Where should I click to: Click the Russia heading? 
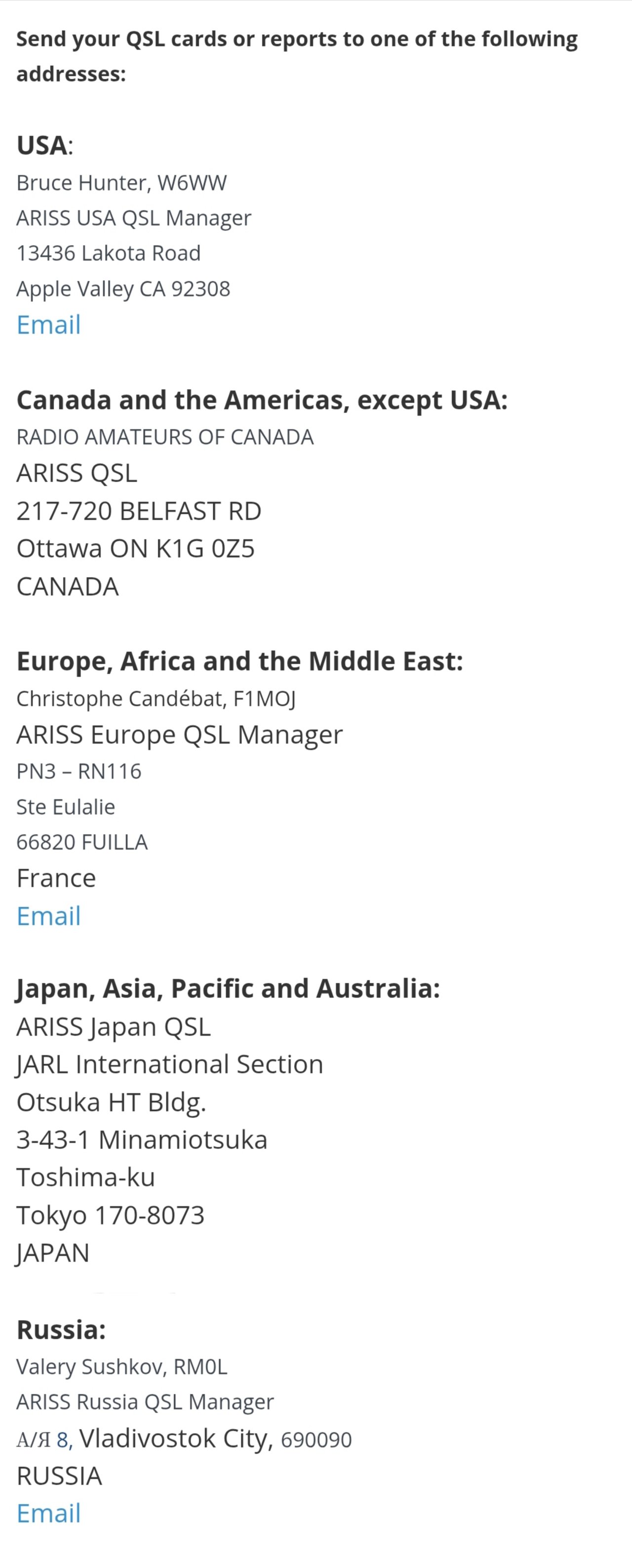click(x=61, y=1329)
